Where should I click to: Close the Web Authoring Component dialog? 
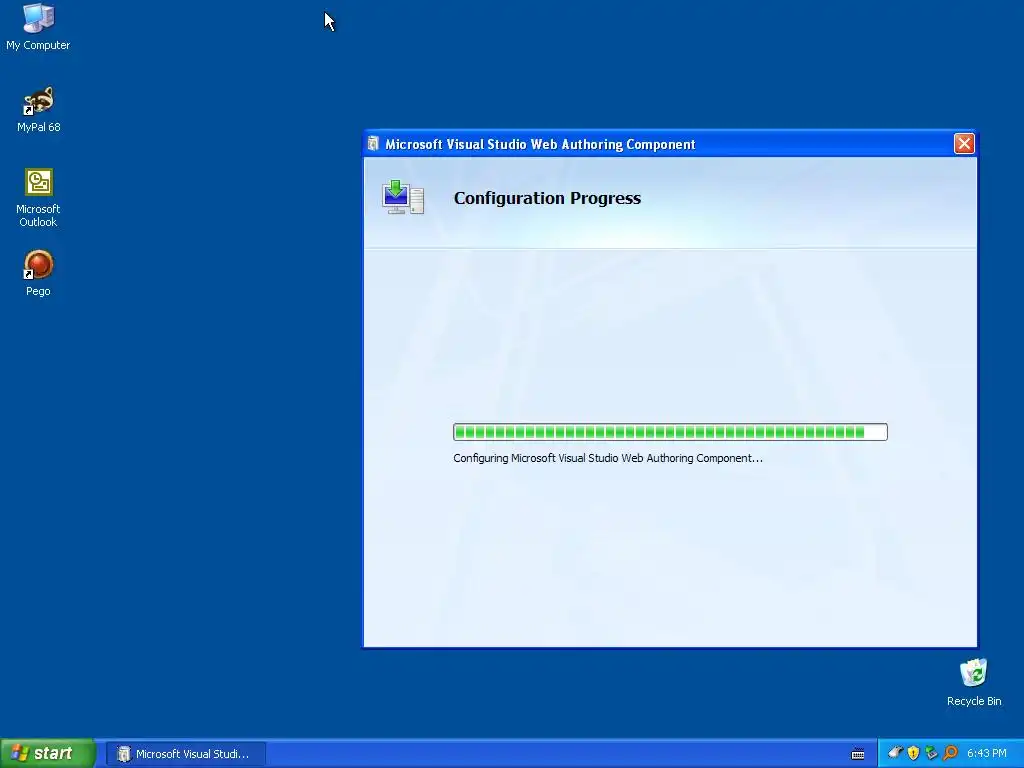pyautogui.click(x=964, y=144)
